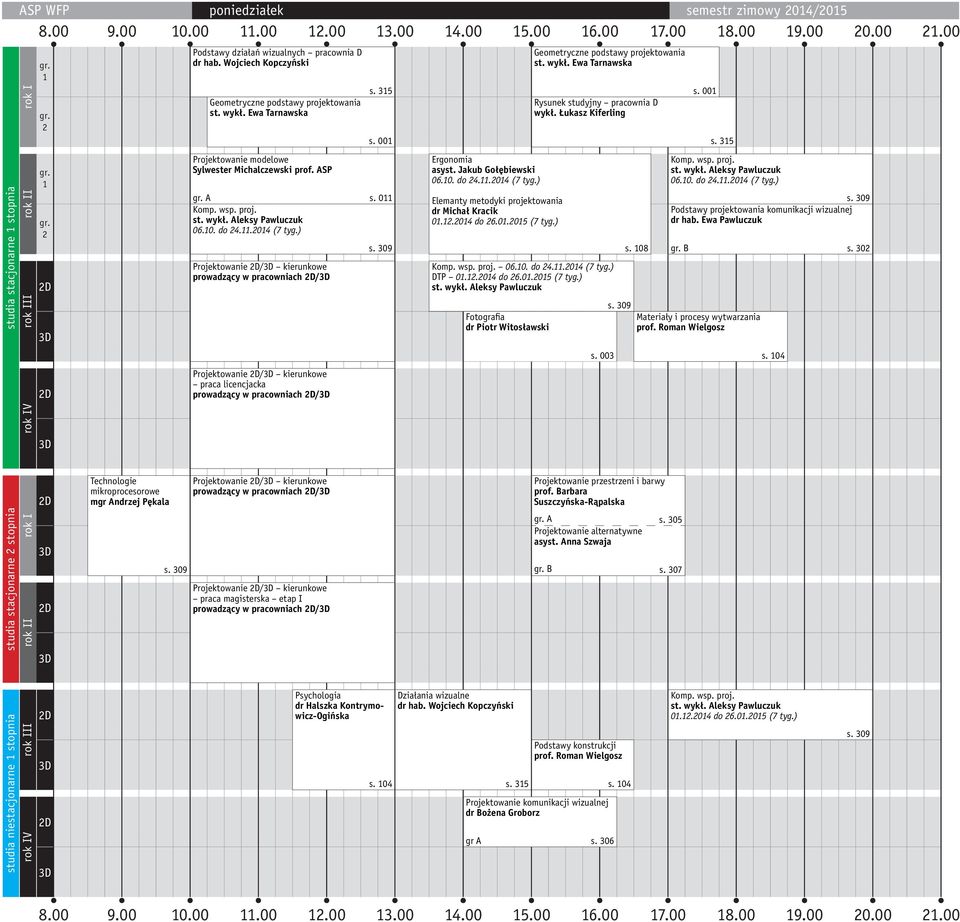This screenshot has height=922, width=960.
Task: Click 'Projektowanie komunikacji wizualnej' by dr Bożena Groborz
Action: [539, 822]
